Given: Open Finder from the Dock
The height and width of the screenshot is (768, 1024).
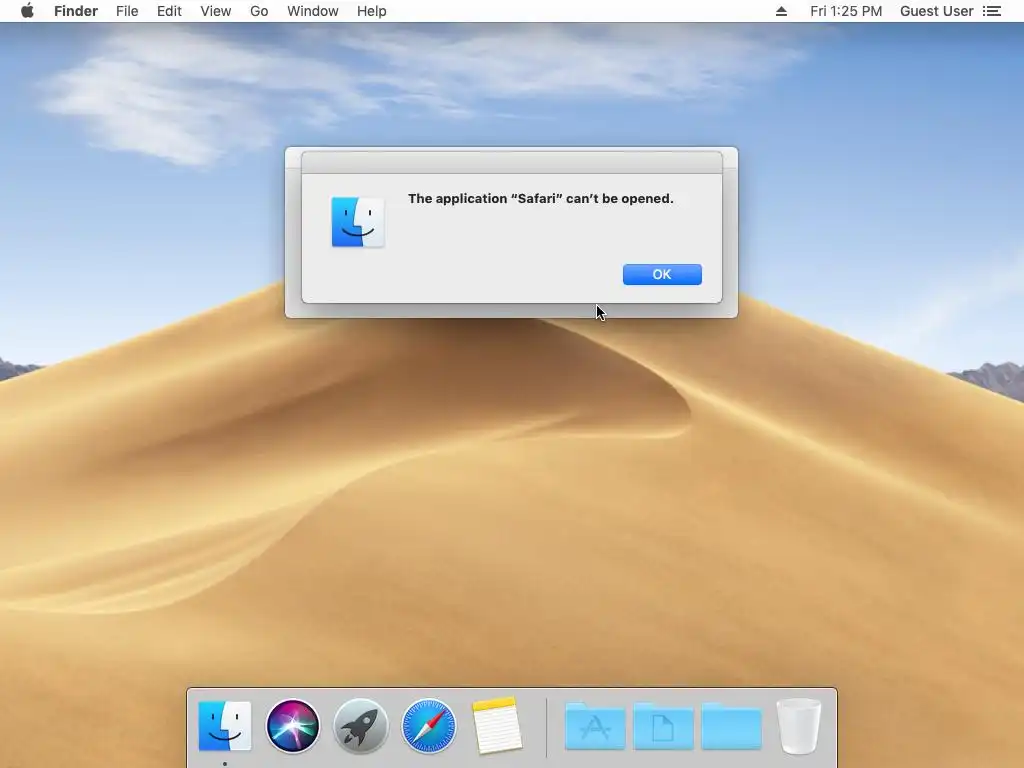Looking at the screenshot, I should (x=225, y=726).
